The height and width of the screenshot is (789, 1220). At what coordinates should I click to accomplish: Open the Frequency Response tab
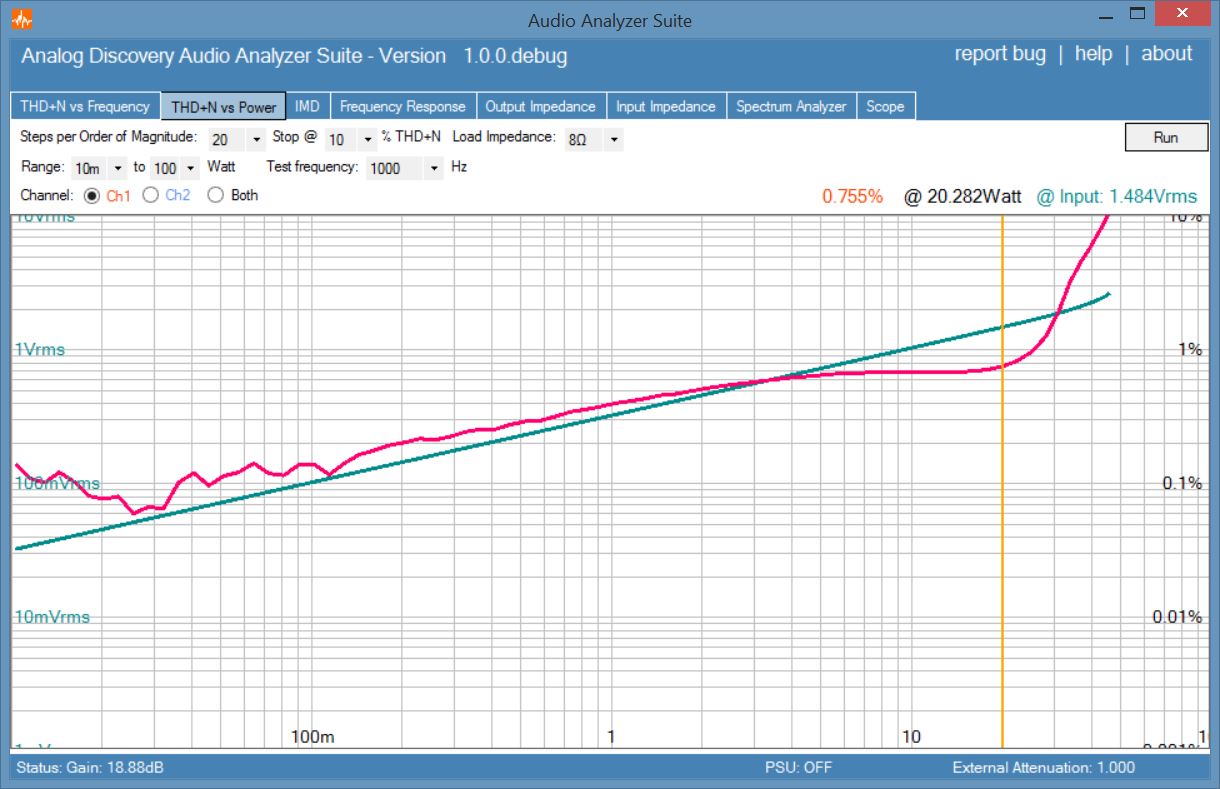click(403, 106)
